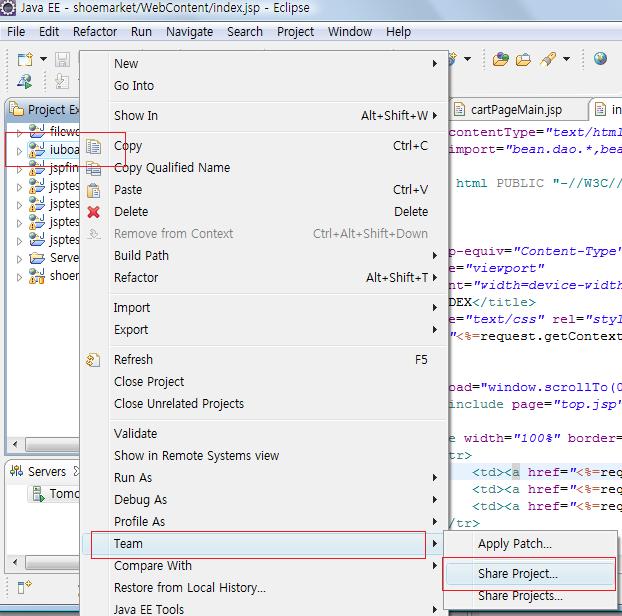Click the Project Explorer folder icon
The height and width of the screenshot is (616, 622).
pyautogui.click(x=16, y=109)
